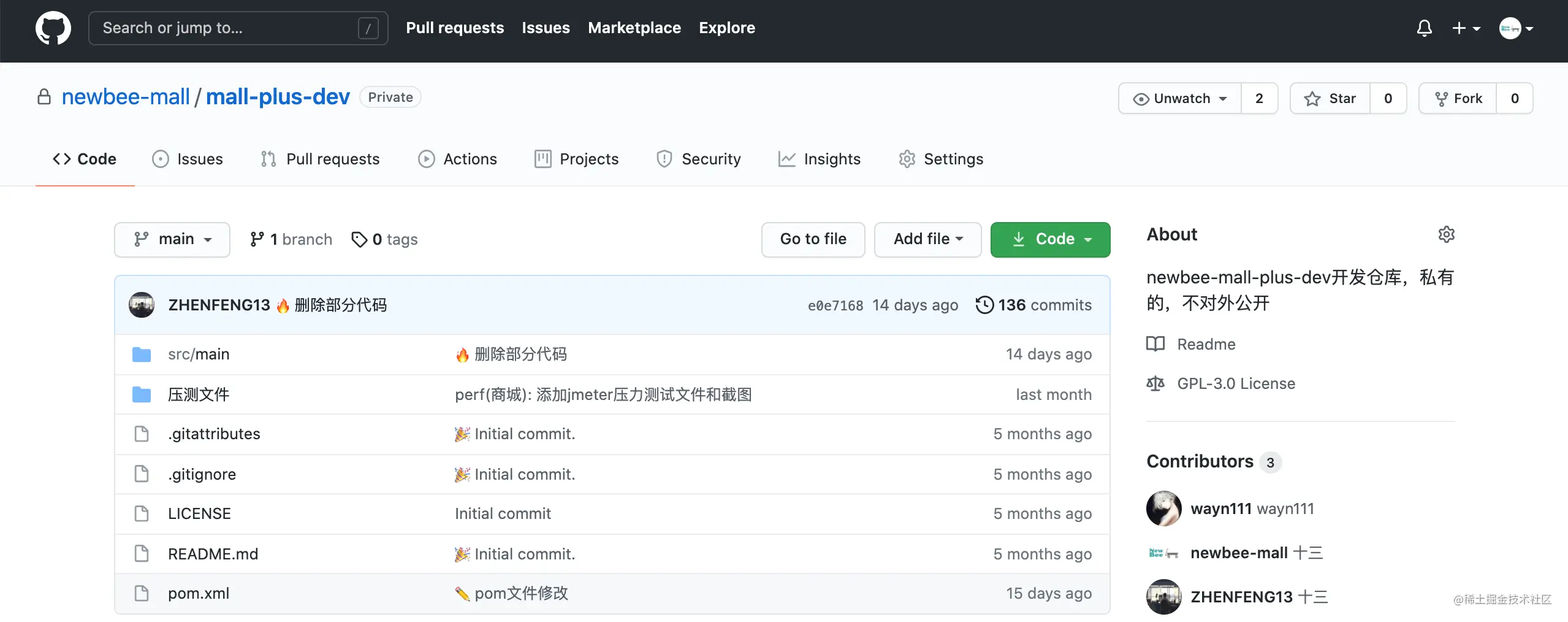1568x622 pixels.
Task: Switch to the Security tab
Action: [x=698, y=159]
